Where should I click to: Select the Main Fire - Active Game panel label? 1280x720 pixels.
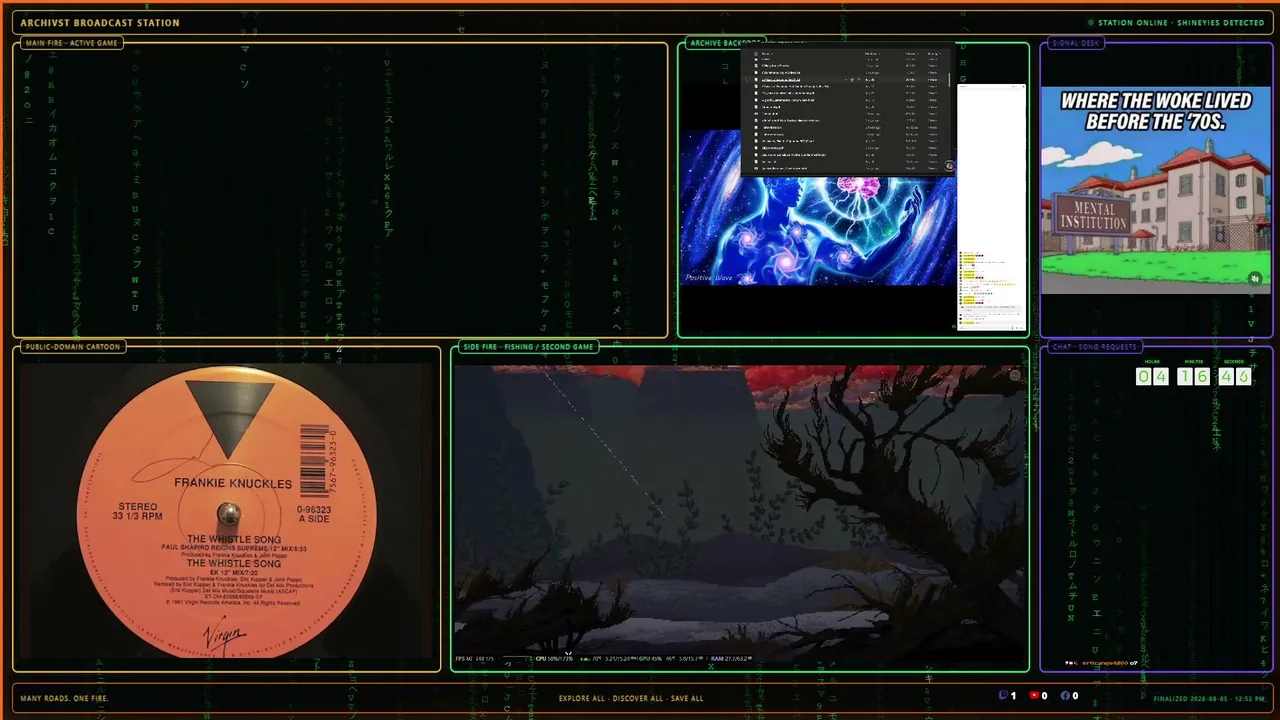(71, 43)
